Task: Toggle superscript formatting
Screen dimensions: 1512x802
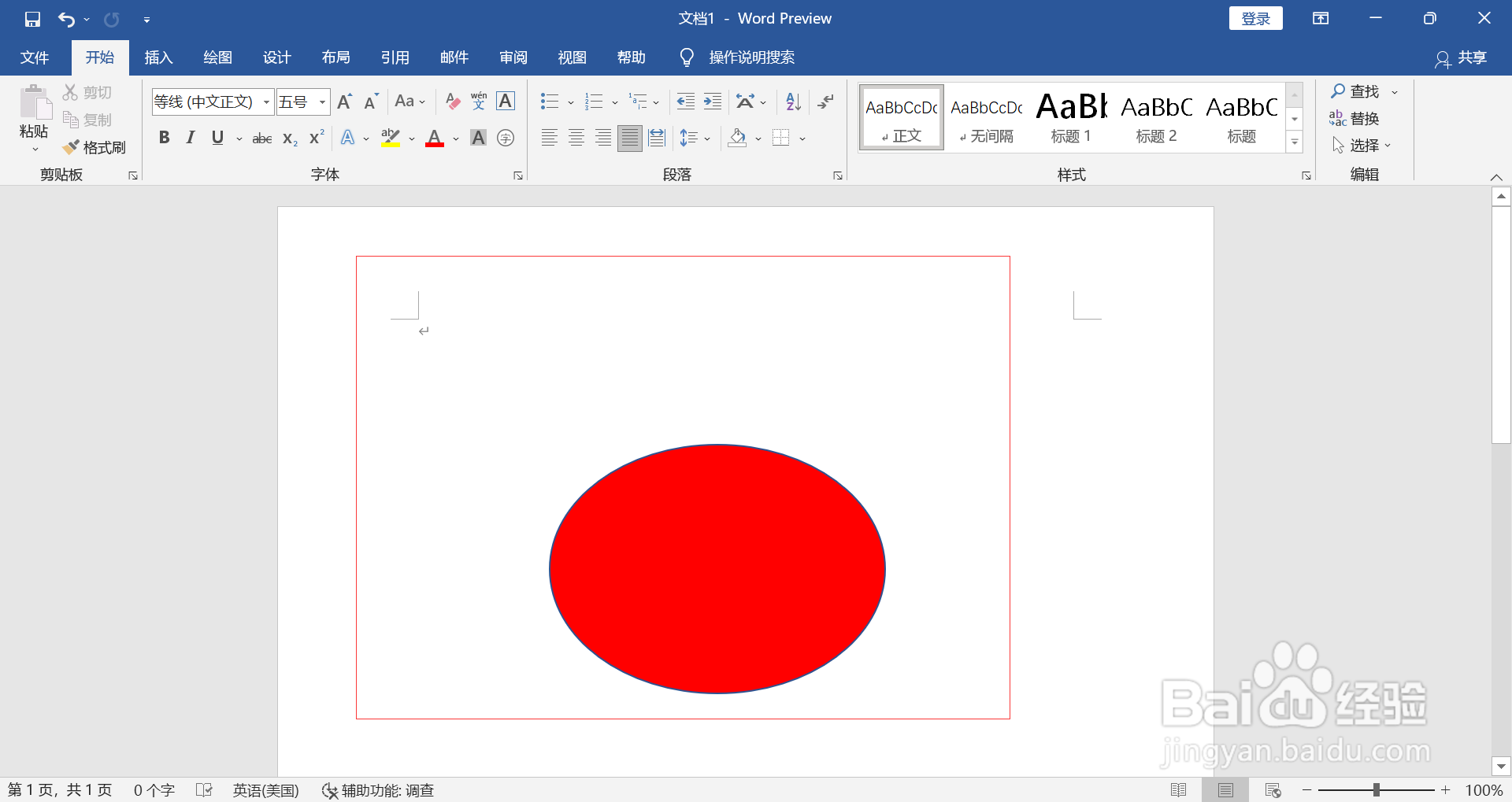Action: pyautogui.click(x=317, y=139)
